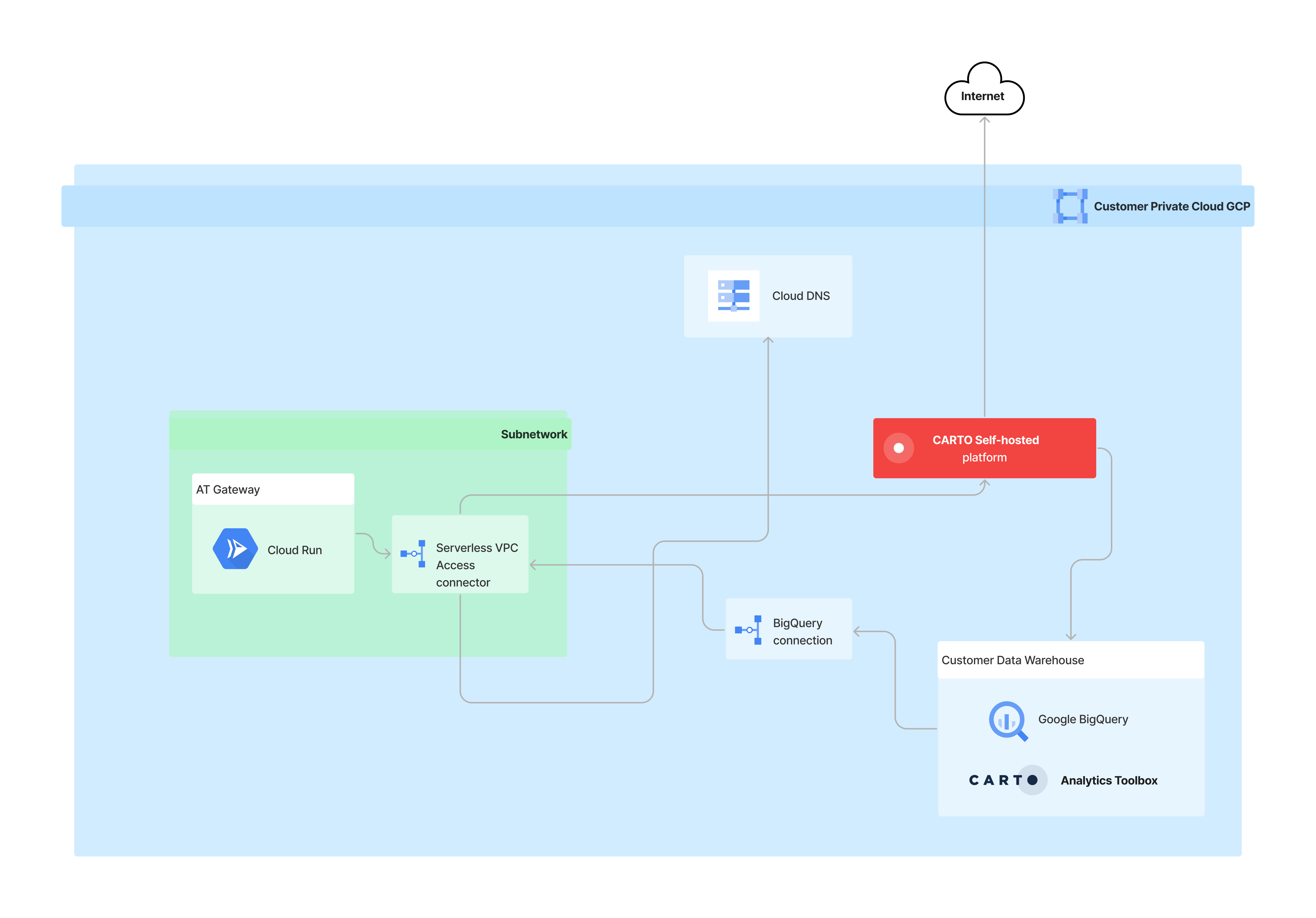Click the Customer Private Cloud GCP frame icon

[x=1070, y=206]
